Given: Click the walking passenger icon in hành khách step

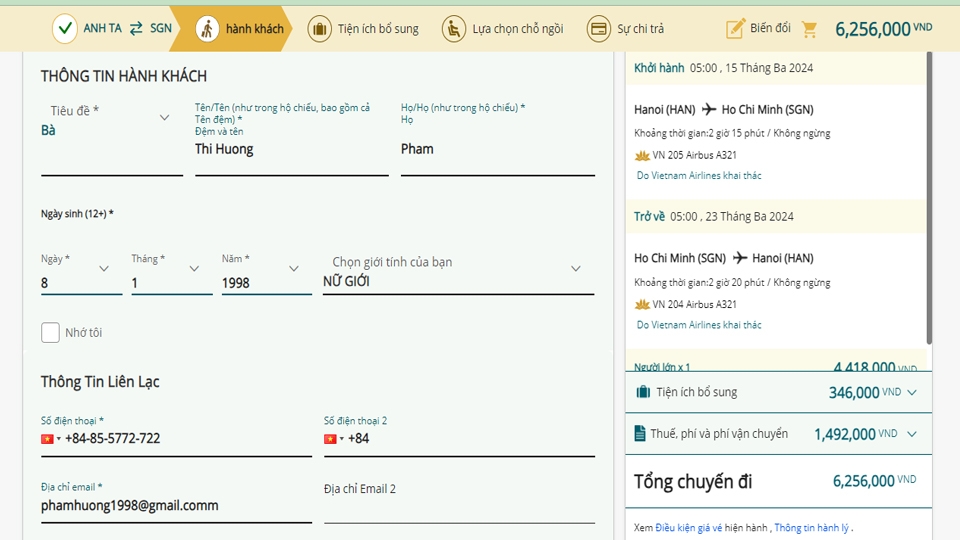Looking at the screenshot, I should point(207,29).
